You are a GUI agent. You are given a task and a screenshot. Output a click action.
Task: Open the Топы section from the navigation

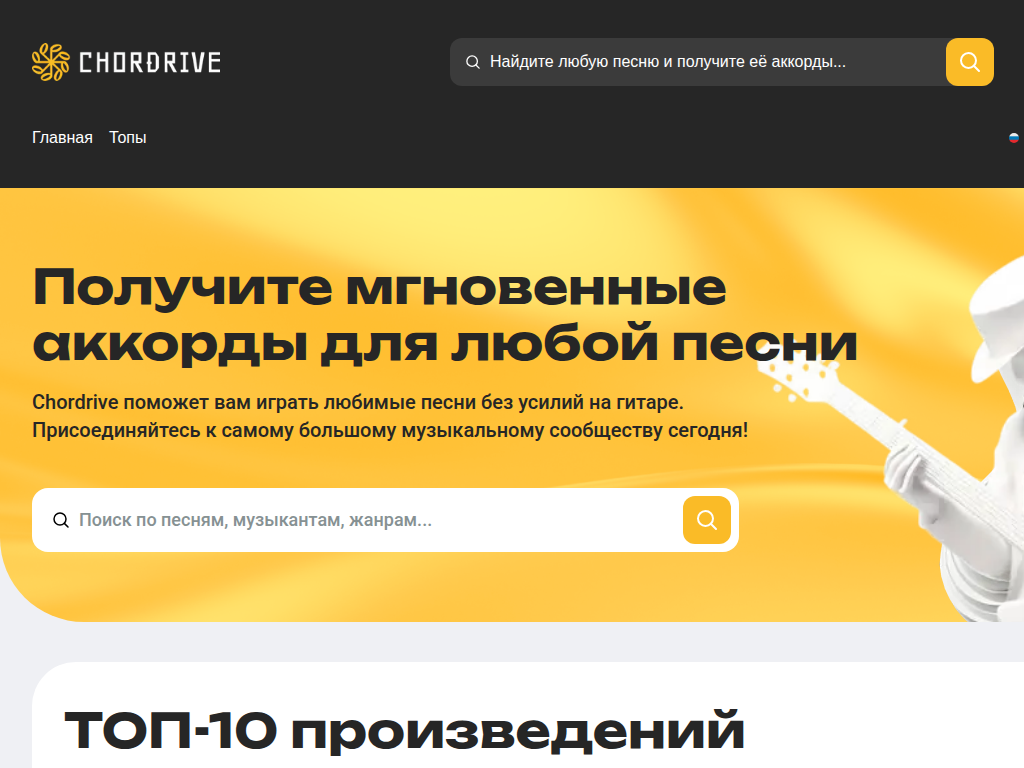(128, 137)
